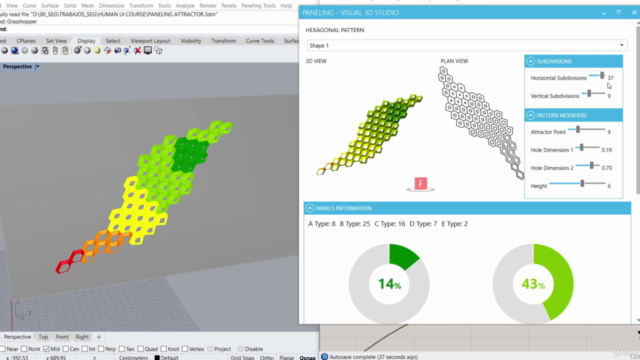Viewport: 640px width, 360px height.
Task: Open the Curve menu in Rhino
Action: click(x=29, y=6)
